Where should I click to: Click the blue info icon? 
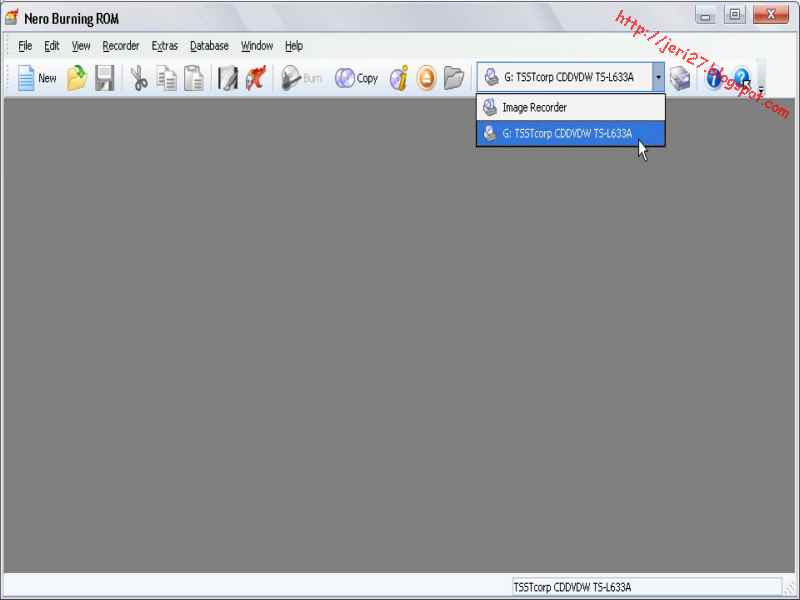[x=714, y=78]
